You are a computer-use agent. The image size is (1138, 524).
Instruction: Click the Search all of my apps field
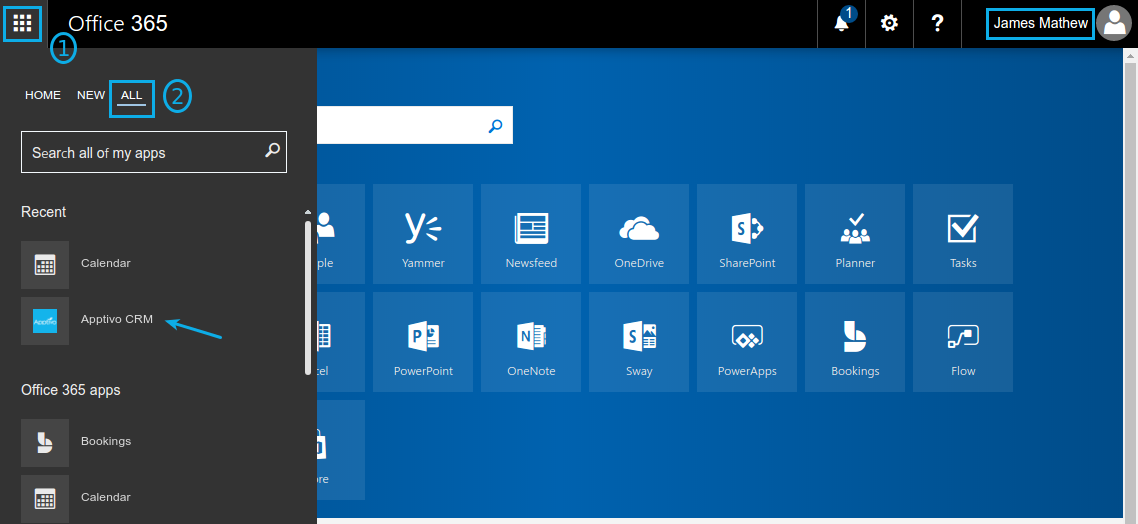pyautogui.click(x=154, y=152)
